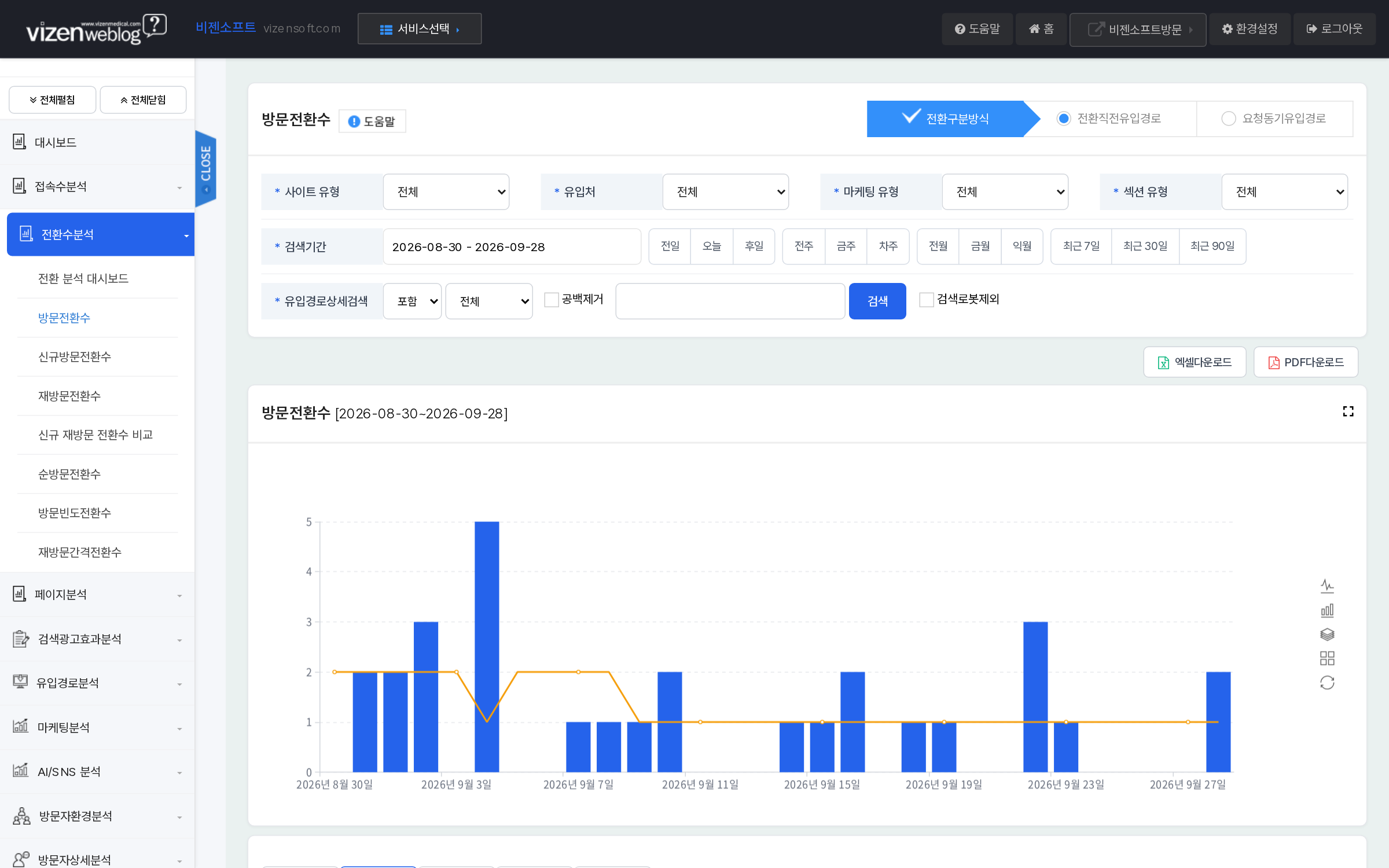Click the vizenweblog logo
1389x868 pixels.
point(97,29)
